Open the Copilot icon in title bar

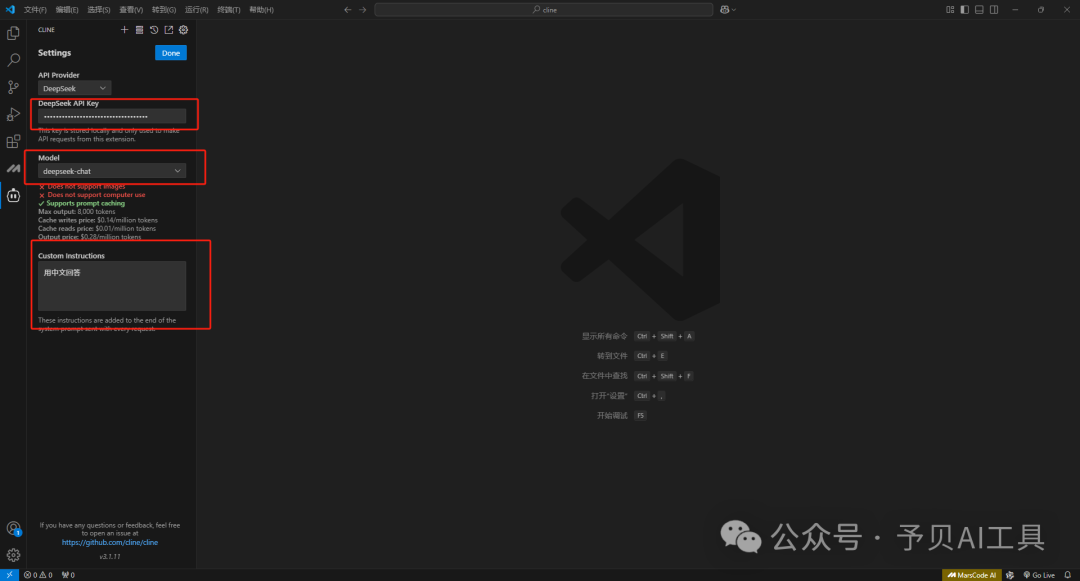tap(725, 10)
